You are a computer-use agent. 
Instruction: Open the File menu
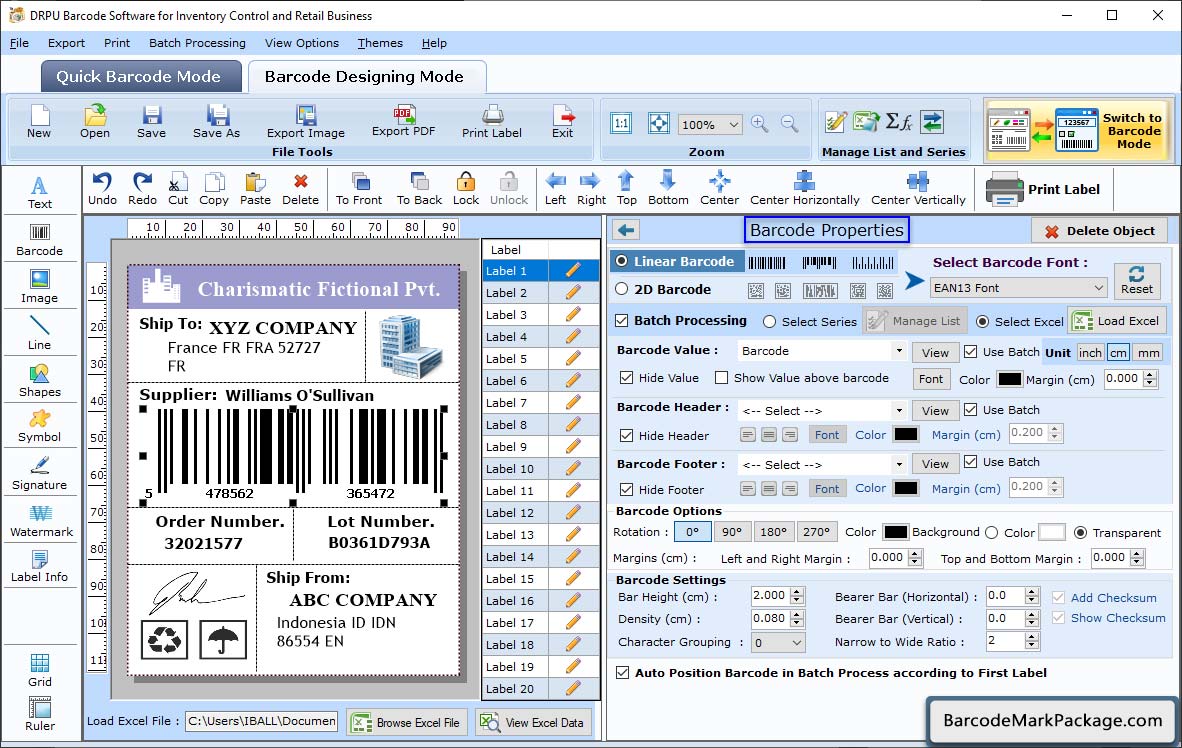point(19,43)
